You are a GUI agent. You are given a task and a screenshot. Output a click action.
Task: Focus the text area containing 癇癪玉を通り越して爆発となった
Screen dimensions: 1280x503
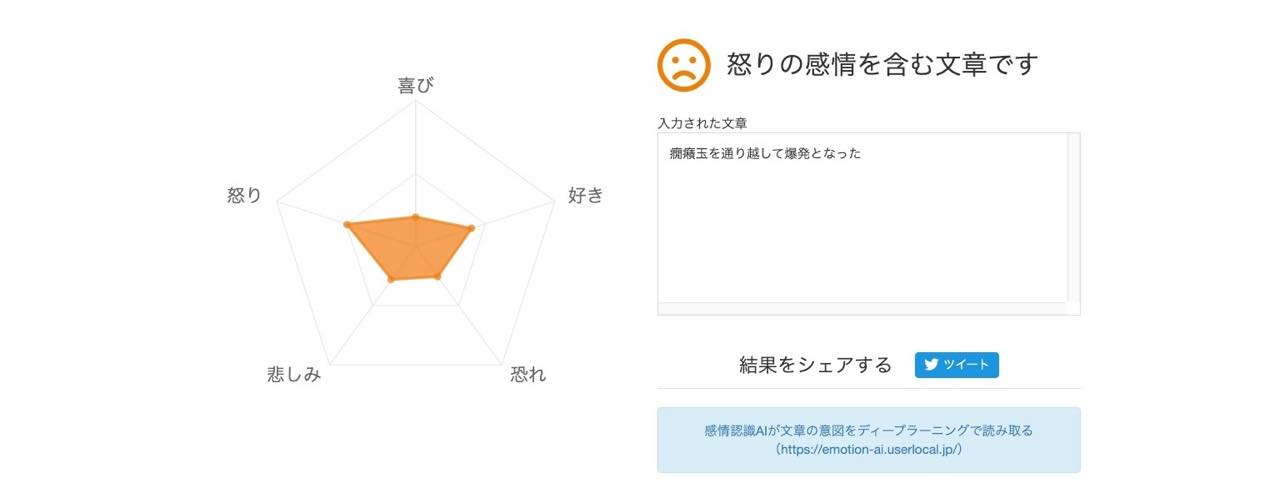(x=860, y=220)
